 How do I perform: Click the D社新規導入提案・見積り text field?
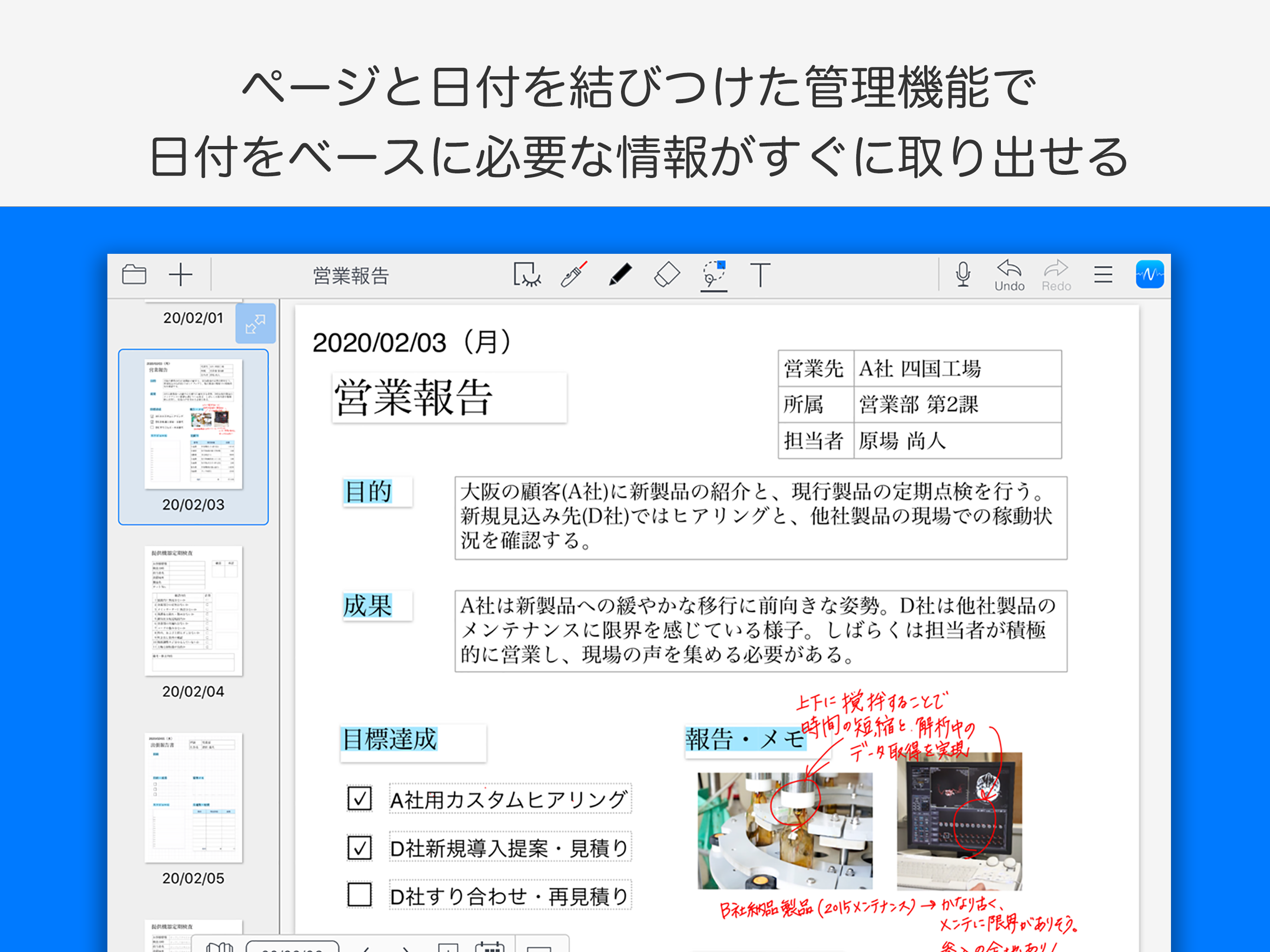510,847
